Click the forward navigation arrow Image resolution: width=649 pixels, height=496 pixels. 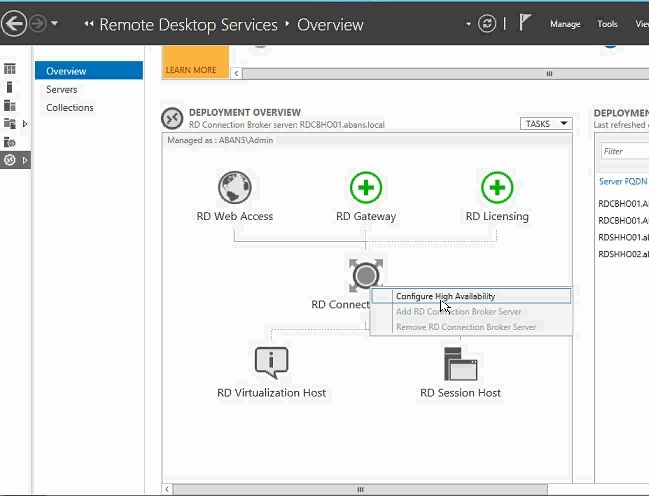pos(38,24)
